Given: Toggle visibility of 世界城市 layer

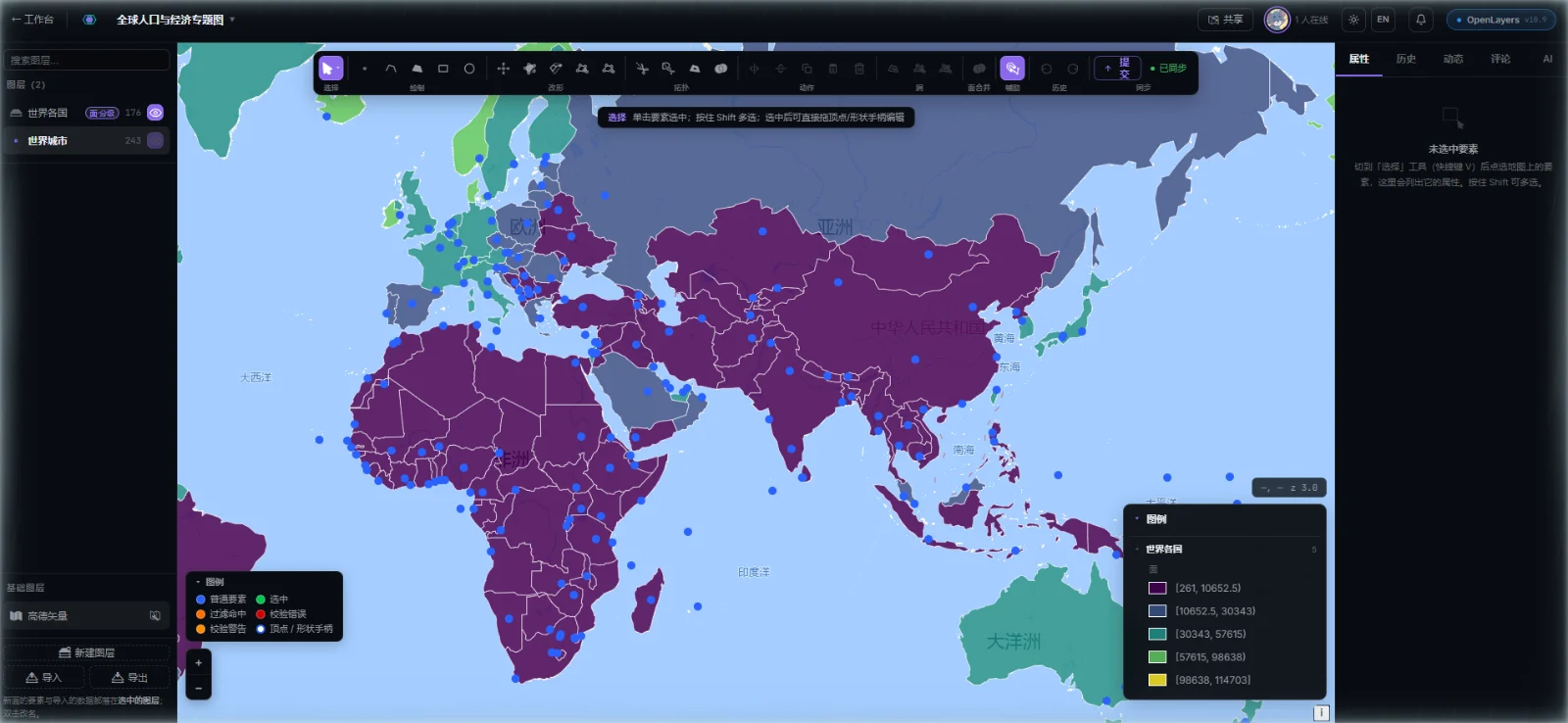Looking at the screenshot, I should tap(155, 141).
